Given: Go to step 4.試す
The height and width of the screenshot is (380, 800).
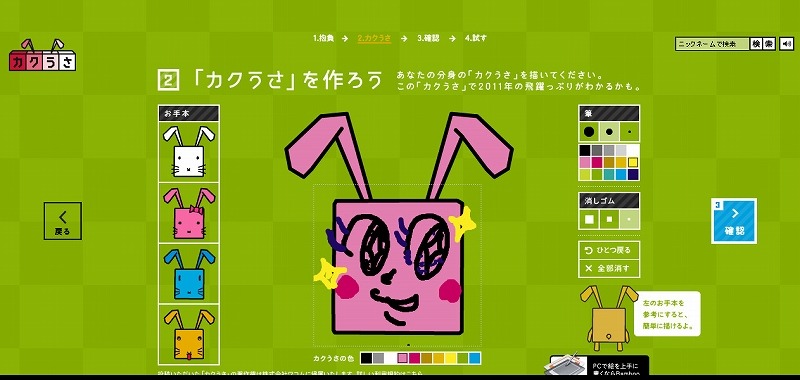Looking at the screenshot, I should (476, 38).
